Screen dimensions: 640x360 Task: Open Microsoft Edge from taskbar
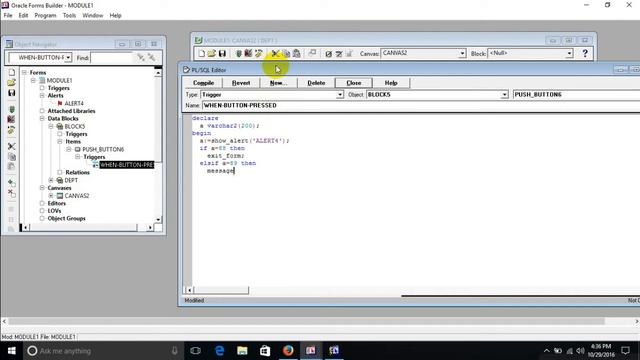[219, 351]
